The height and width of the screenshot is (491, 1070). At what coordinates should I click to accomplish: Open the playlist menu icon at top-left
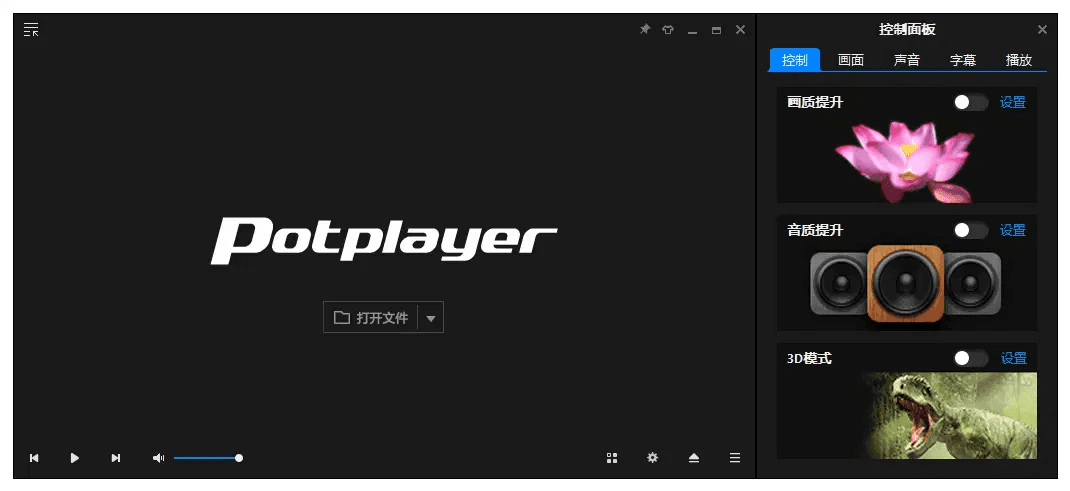click(31, 29)
